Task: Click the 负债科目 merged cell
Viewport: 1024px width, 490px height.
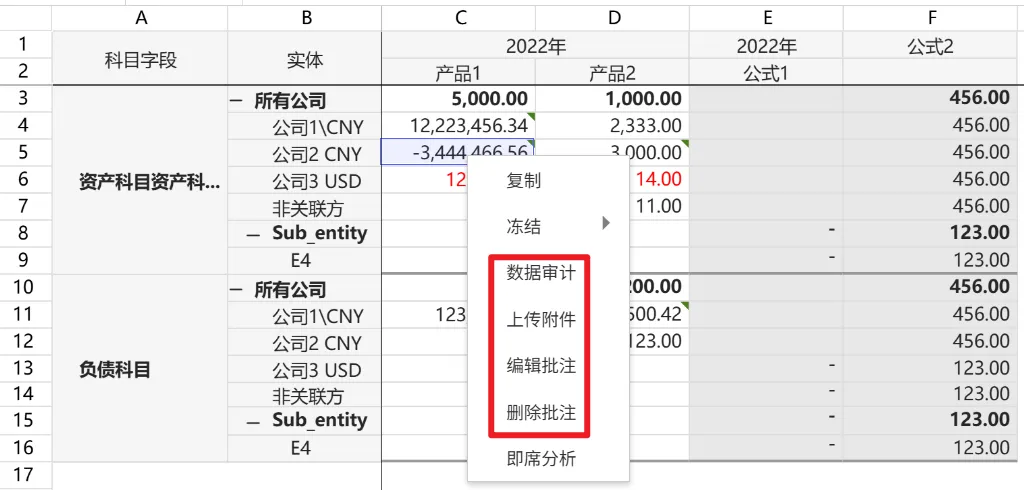Action: pos(115,369)
